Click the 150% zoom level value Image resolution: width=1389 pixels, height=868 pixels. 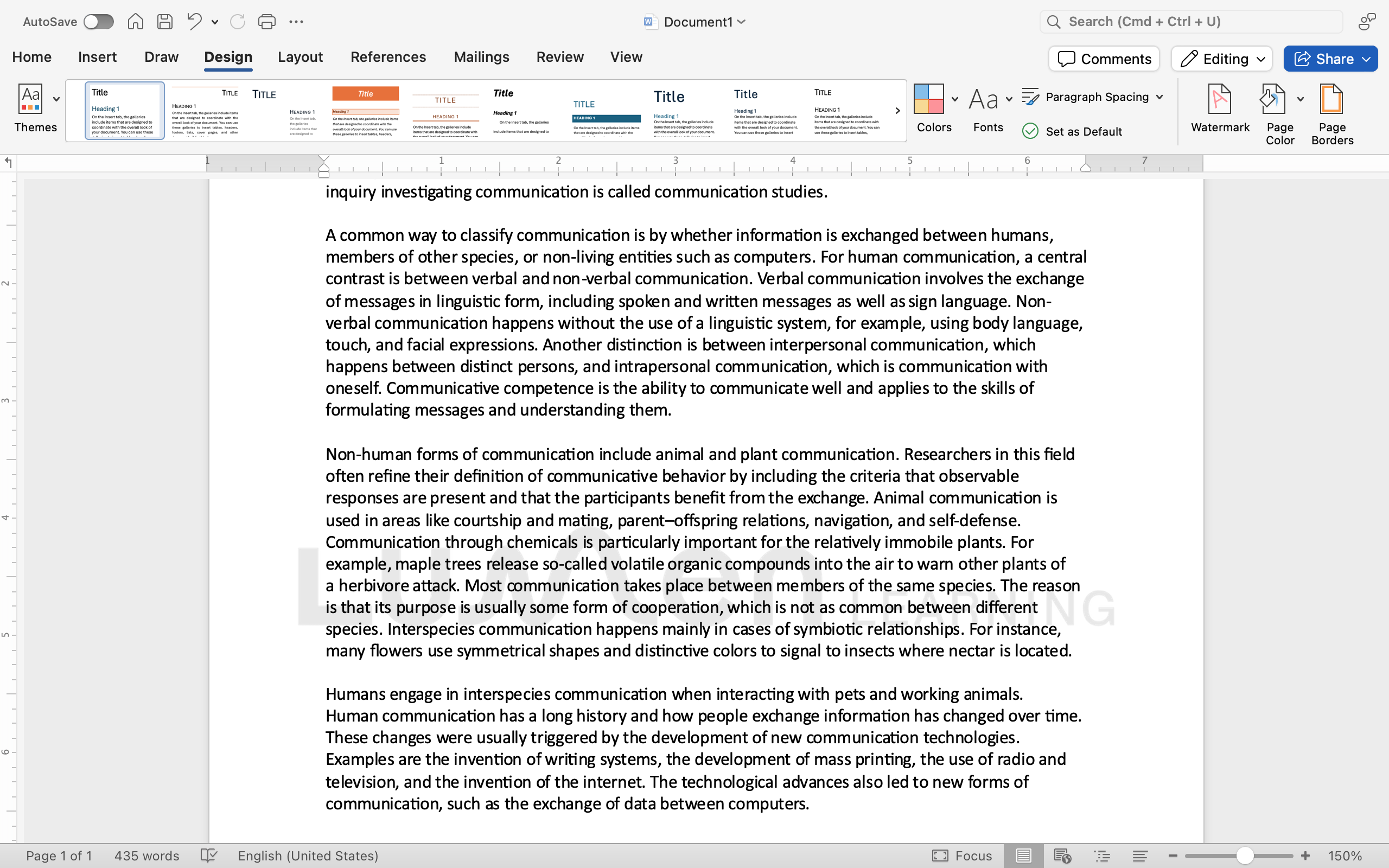(x=1345, y=856)
